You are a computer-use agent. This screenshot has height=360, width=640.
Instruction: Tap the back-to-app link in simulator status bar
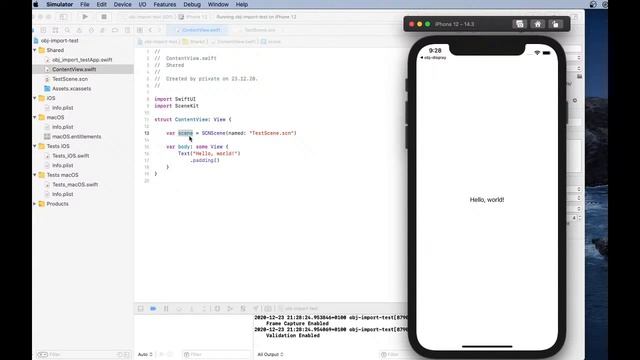pyautogui.click(x=433, y=58)
